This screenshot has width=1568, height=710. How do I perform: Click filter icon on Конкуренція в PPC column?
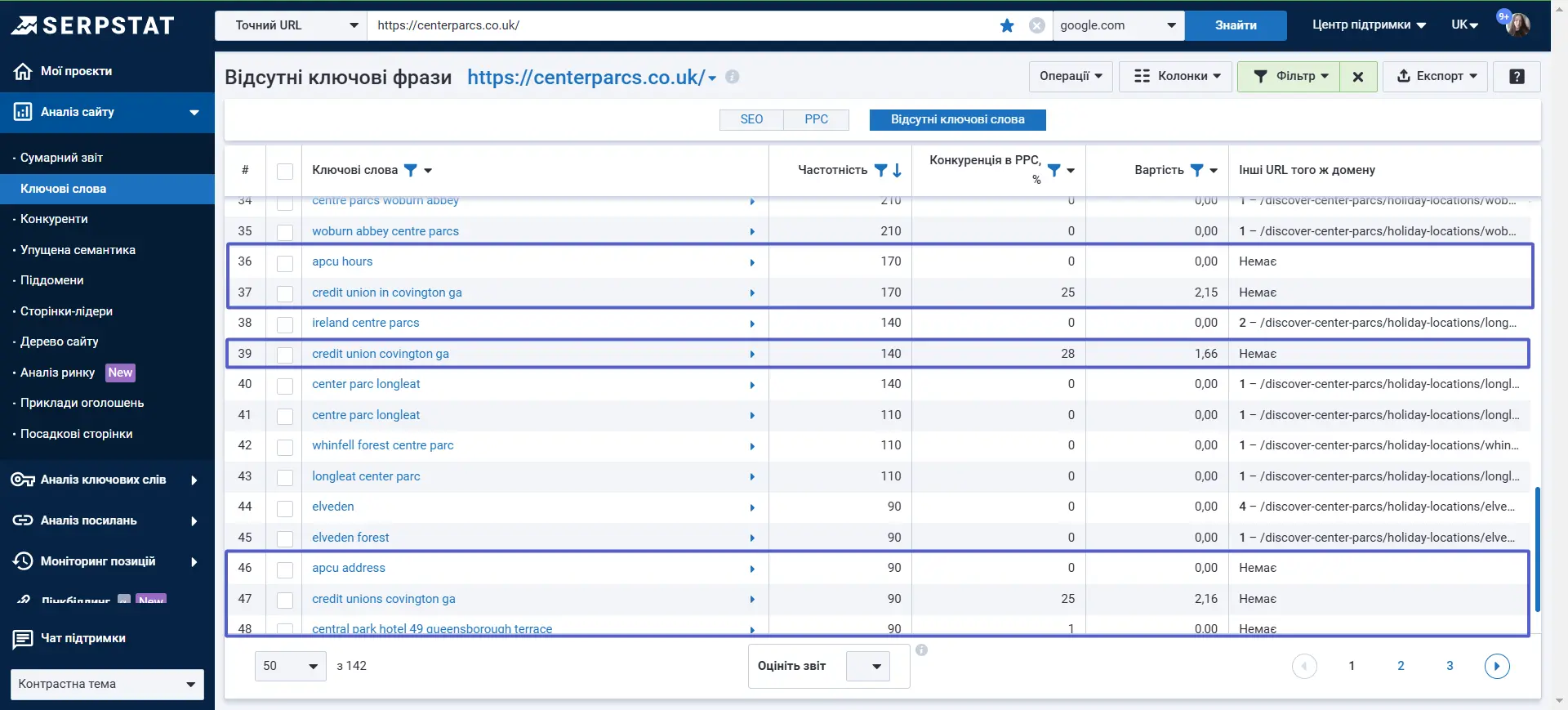pyautogui.click(x=1054, y=170)
